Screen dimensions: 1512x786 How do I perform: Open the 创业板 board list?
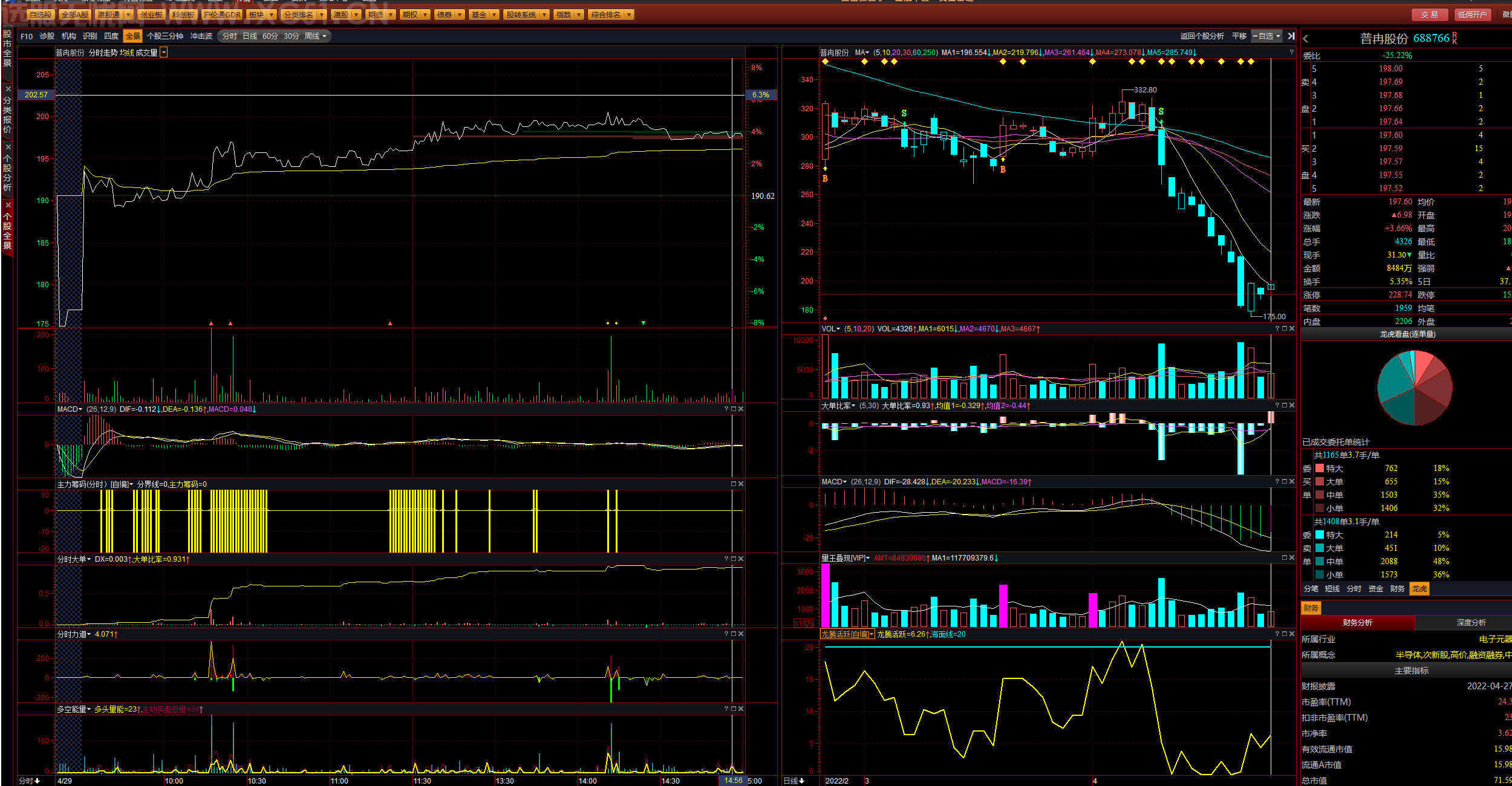pyautogui.click(x=151, y=15)
